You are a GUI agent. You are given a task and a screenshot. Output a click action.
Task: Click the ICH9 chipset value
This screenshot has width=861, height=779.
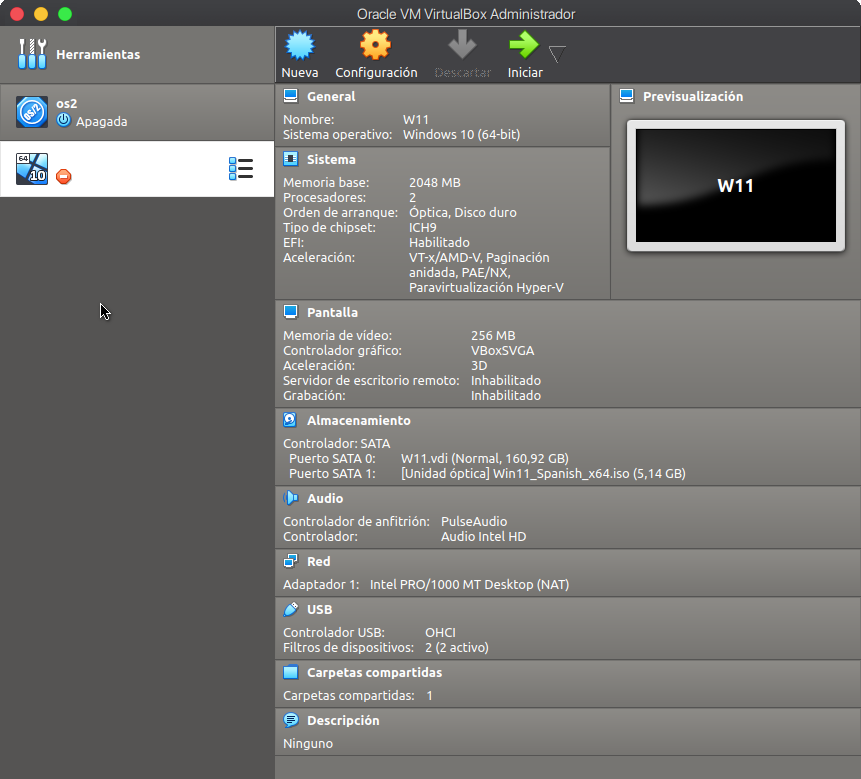tap(423, 228)
